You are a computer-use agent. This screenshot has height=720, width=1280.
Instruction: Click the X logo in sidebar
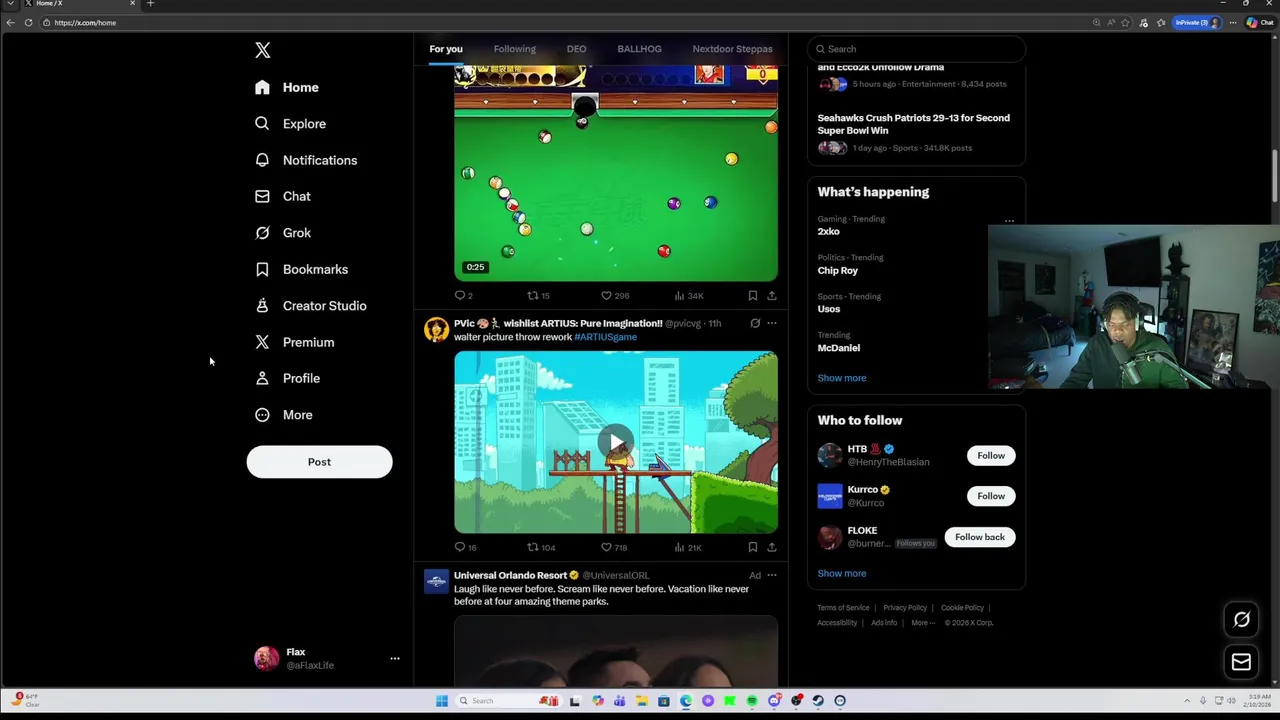(262, 50)
